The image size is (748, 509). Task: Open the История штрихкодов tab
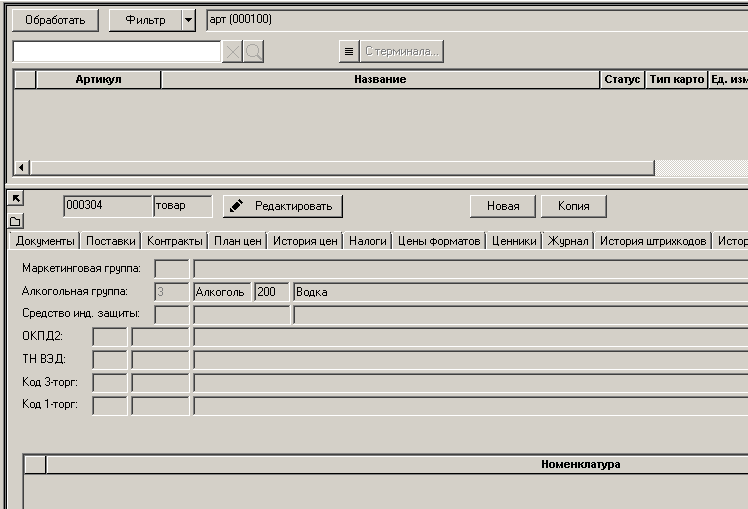[x=653, y=241]
